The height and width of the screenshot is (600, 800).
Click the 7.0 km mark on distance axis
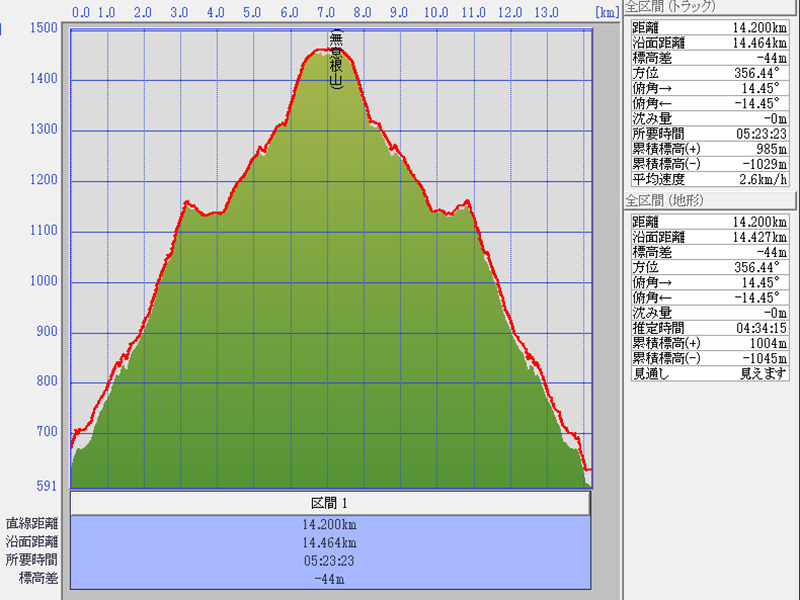pyautogui.click(x=326, y=13)
